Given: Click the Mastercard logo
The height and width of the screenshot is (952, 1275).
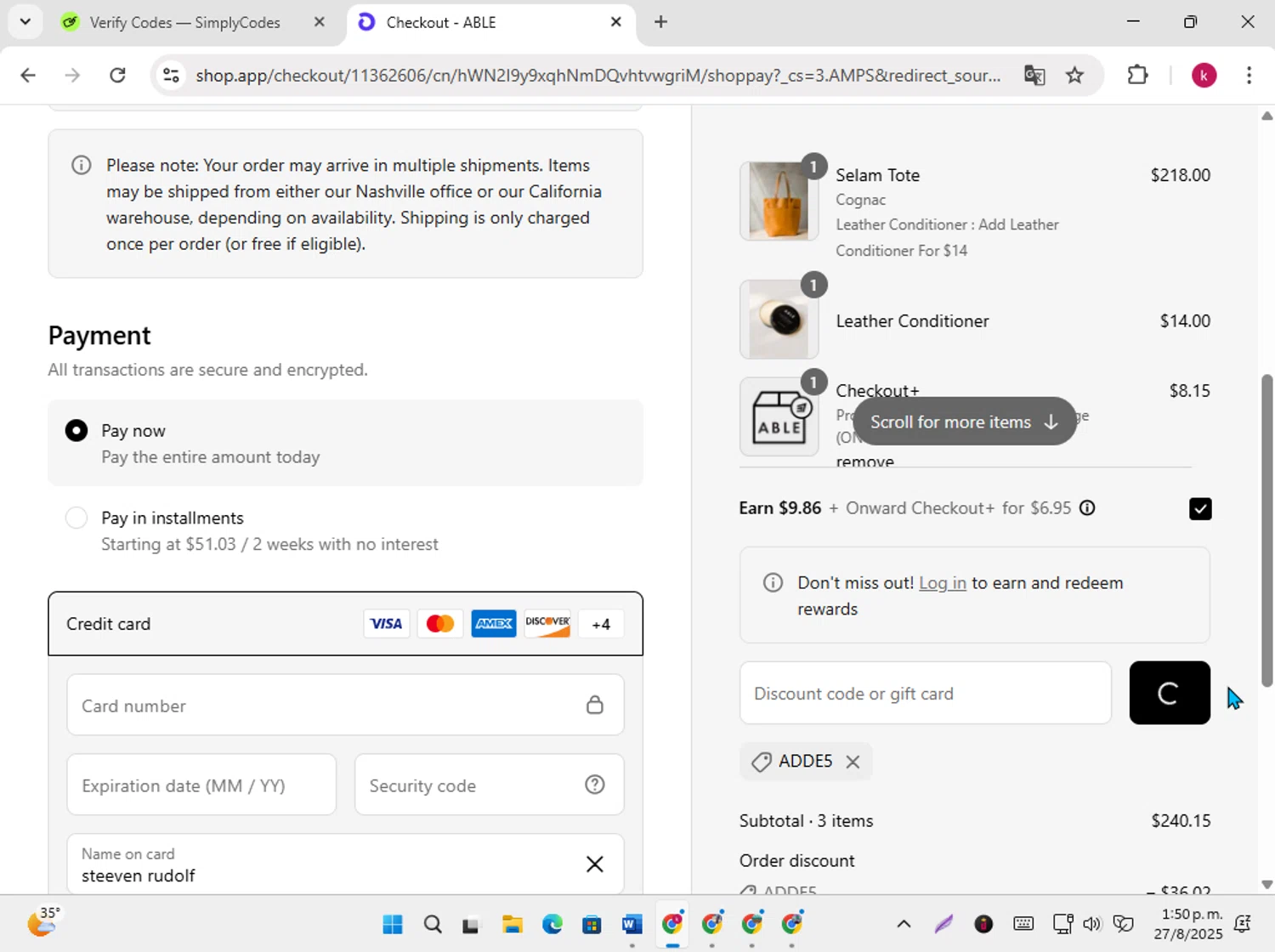Looking at the screenshot, I should (x=439, y=624).
